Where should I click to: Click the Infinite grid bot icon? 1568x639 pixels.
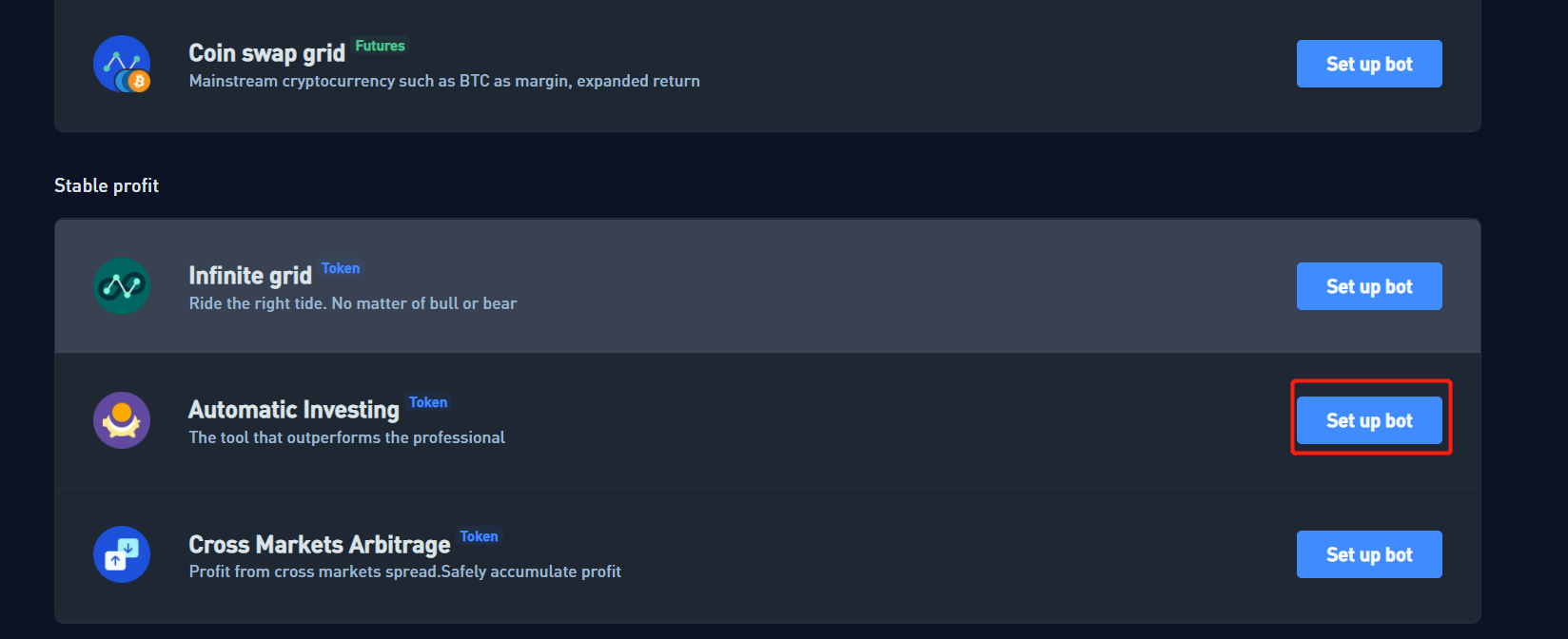(x=122, y=286)
